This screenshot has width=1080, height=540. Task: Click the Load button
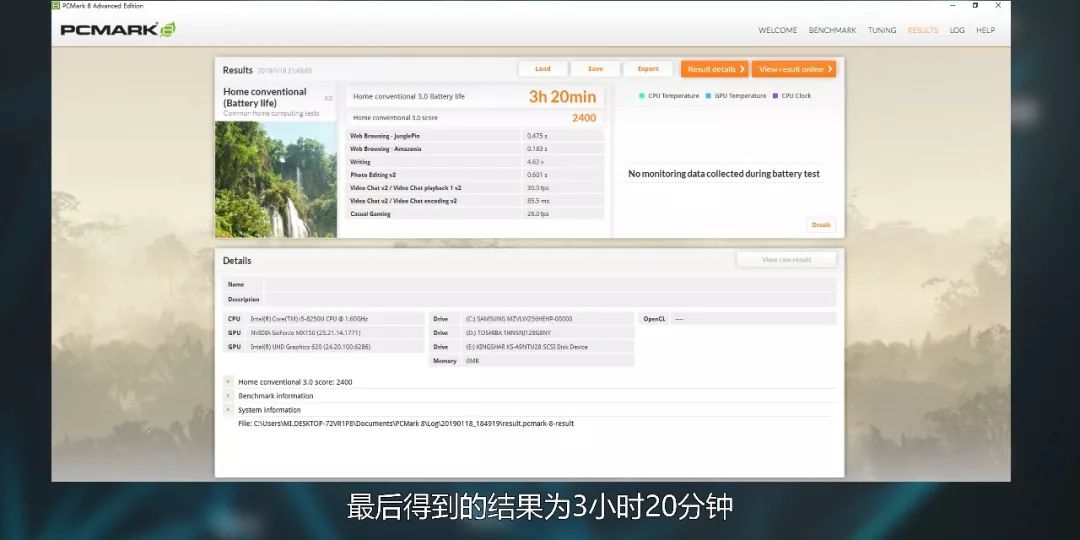(543, 69)
